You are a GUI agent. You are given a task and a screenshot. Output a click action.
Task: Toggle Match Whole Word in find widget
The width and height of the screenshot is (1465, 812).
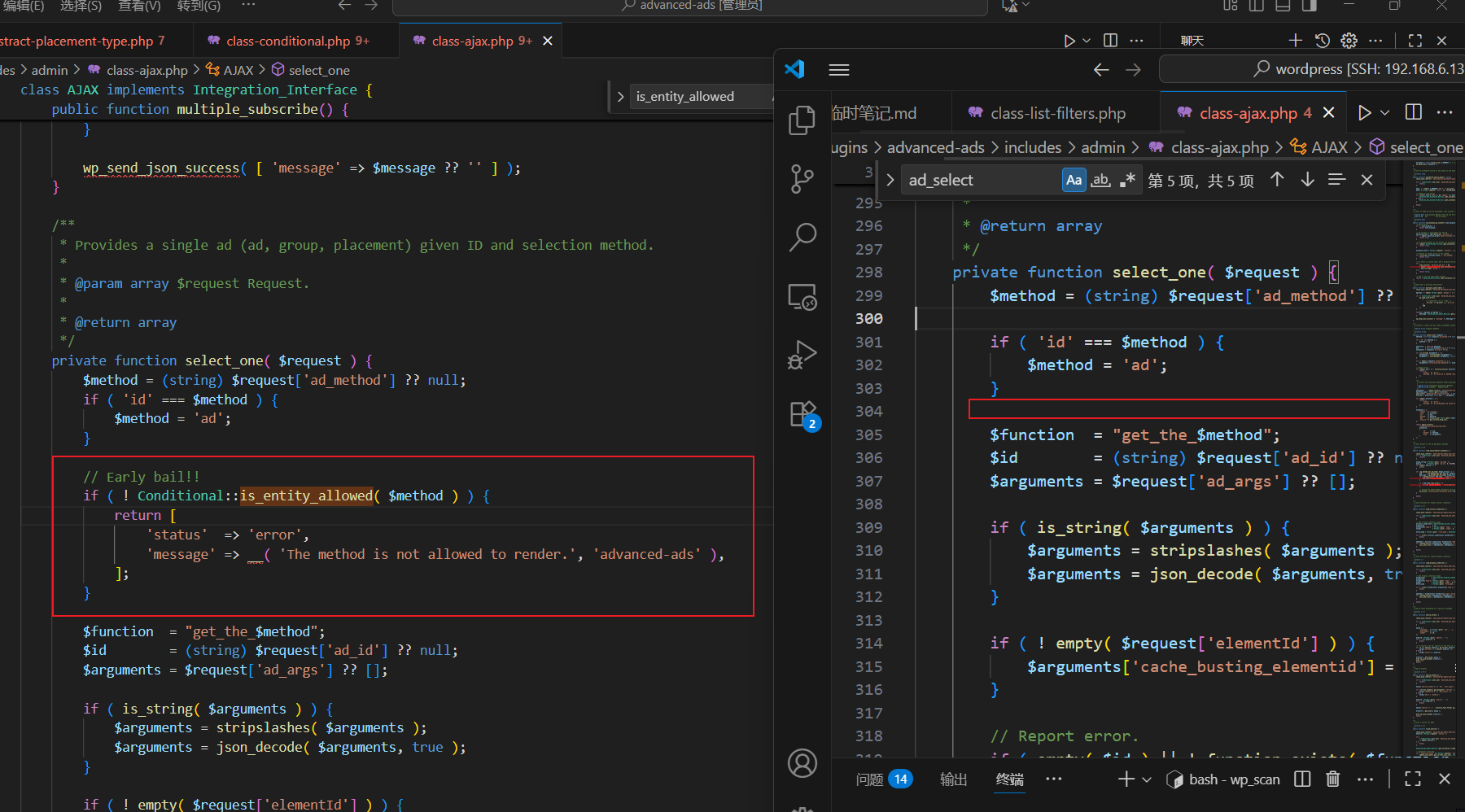1100,180
